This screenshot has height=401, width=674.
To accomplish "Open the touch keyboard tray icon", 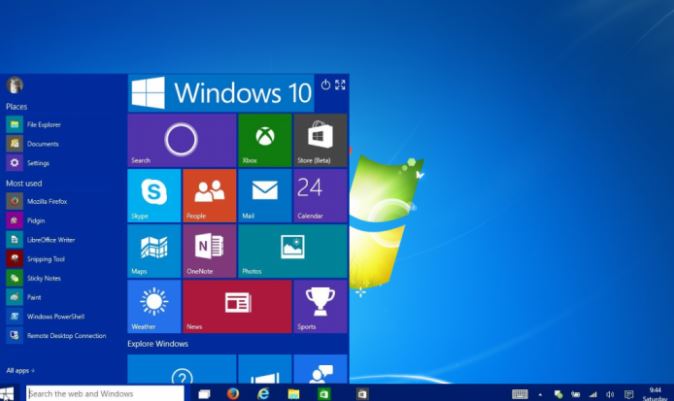I will (x=520, y=394).
